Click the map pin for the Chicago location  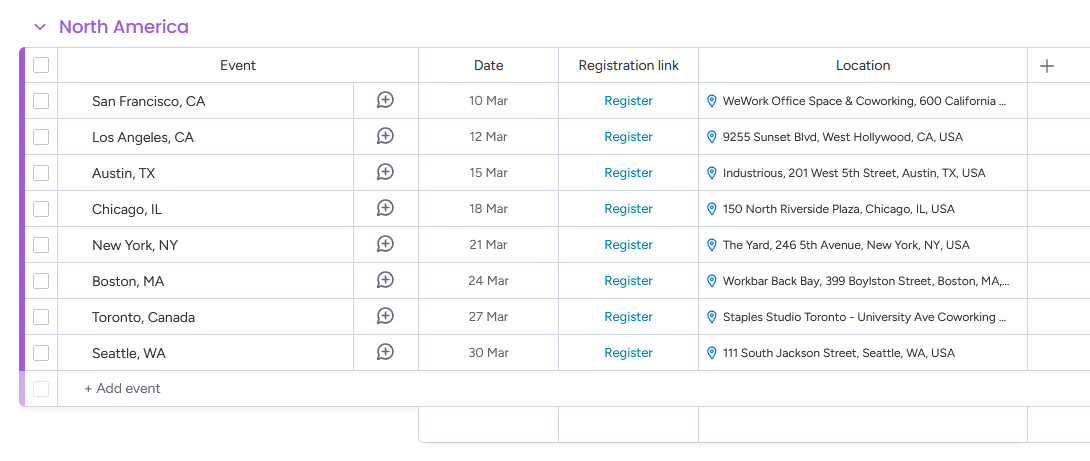click(x=712, y=209)
